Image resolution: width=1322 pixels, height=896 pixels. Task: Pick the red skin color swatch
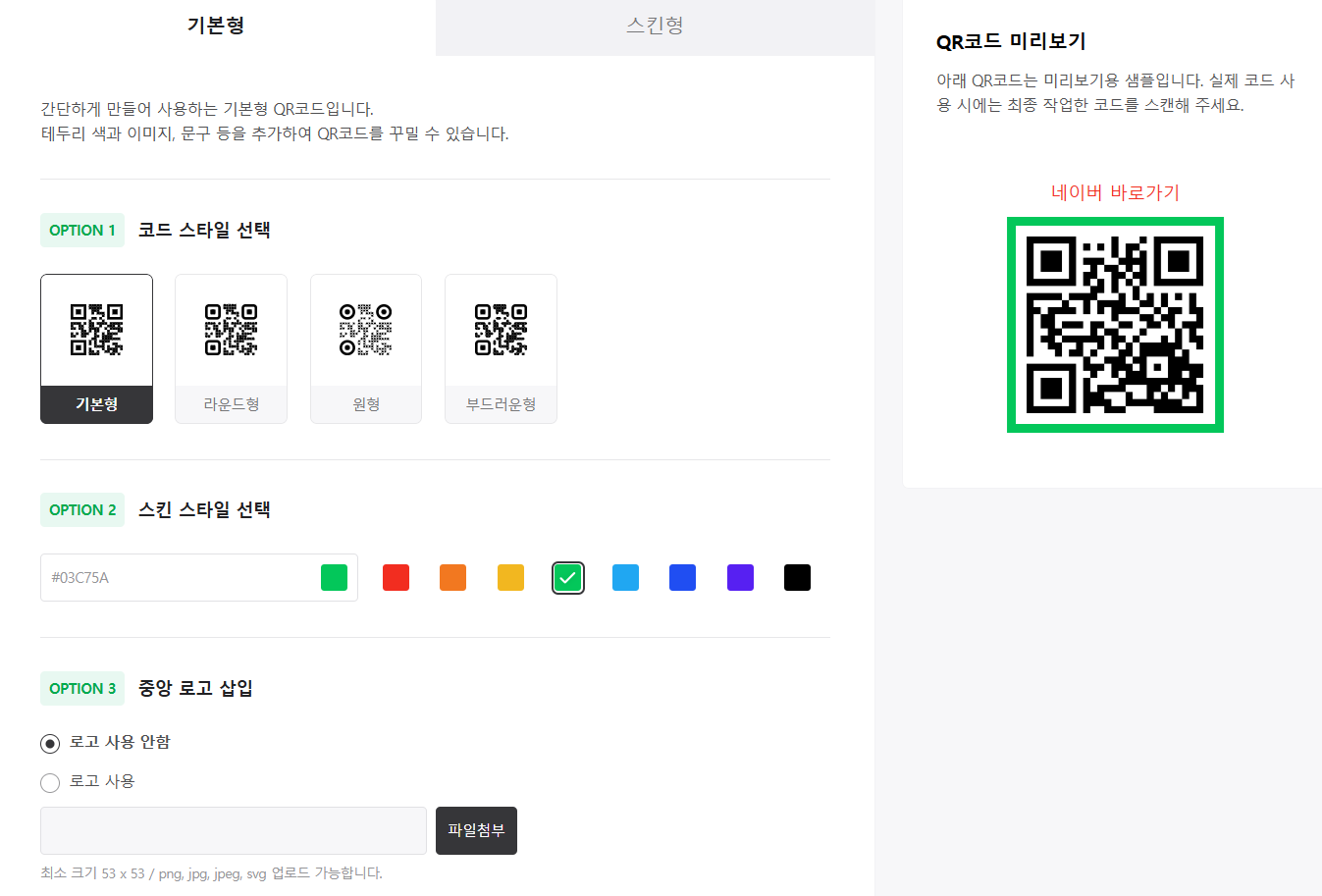396,577
